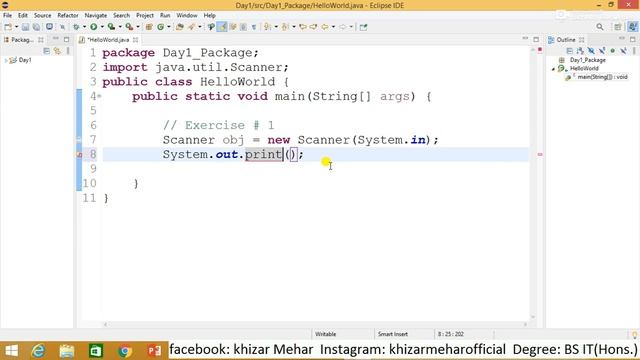Open the Project menu
This screenshot has width=640, height=360.
[145, 16]
